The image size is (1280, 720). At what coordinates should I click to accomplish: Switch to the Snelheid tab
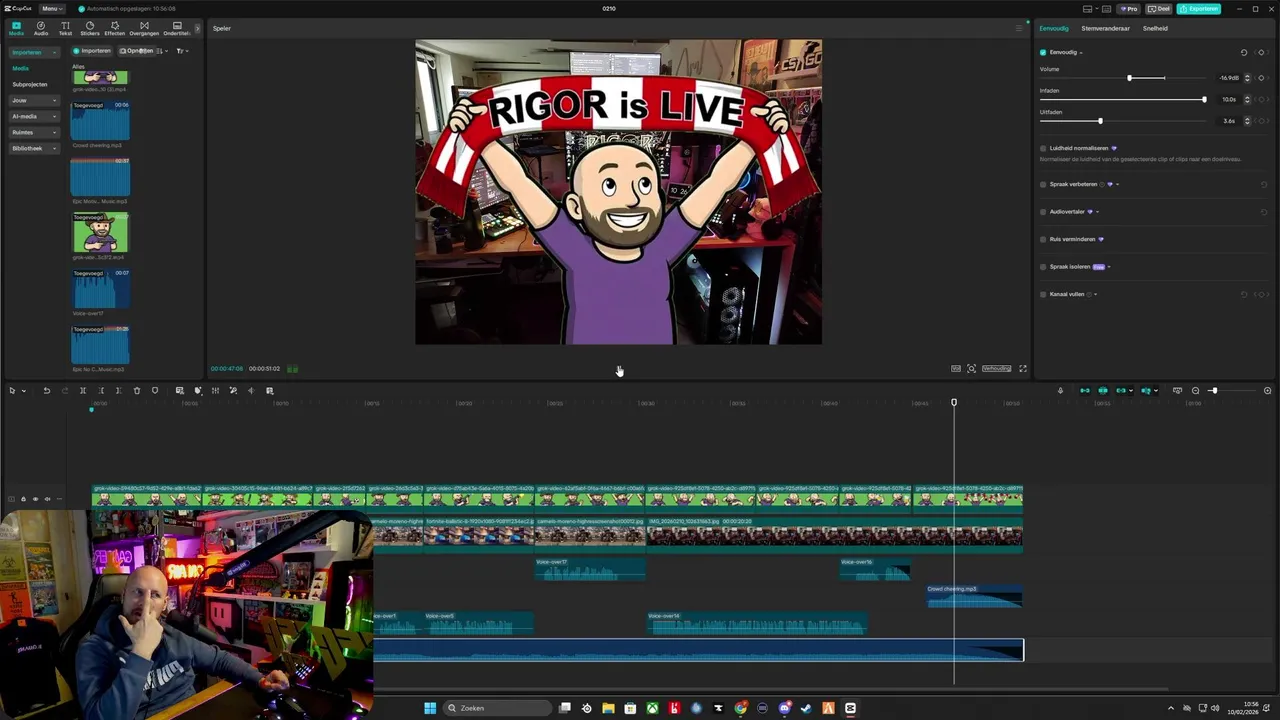coord(1155,28)
